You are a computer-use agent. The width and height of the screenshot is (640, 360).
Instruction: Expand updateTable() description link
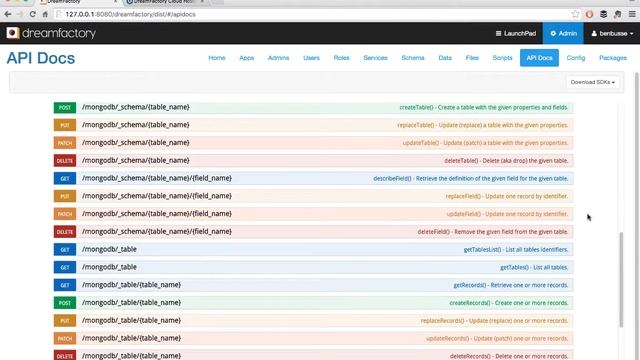485,143
